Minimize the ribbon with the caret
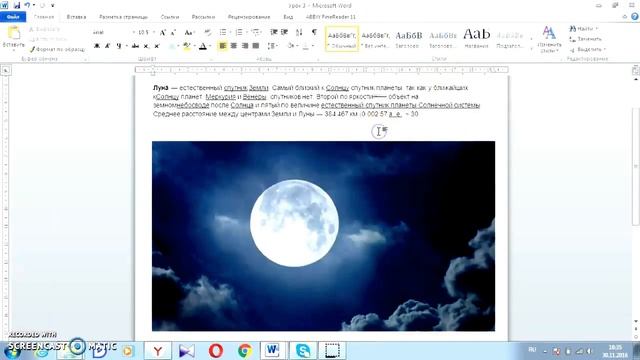 coord(624,17)
